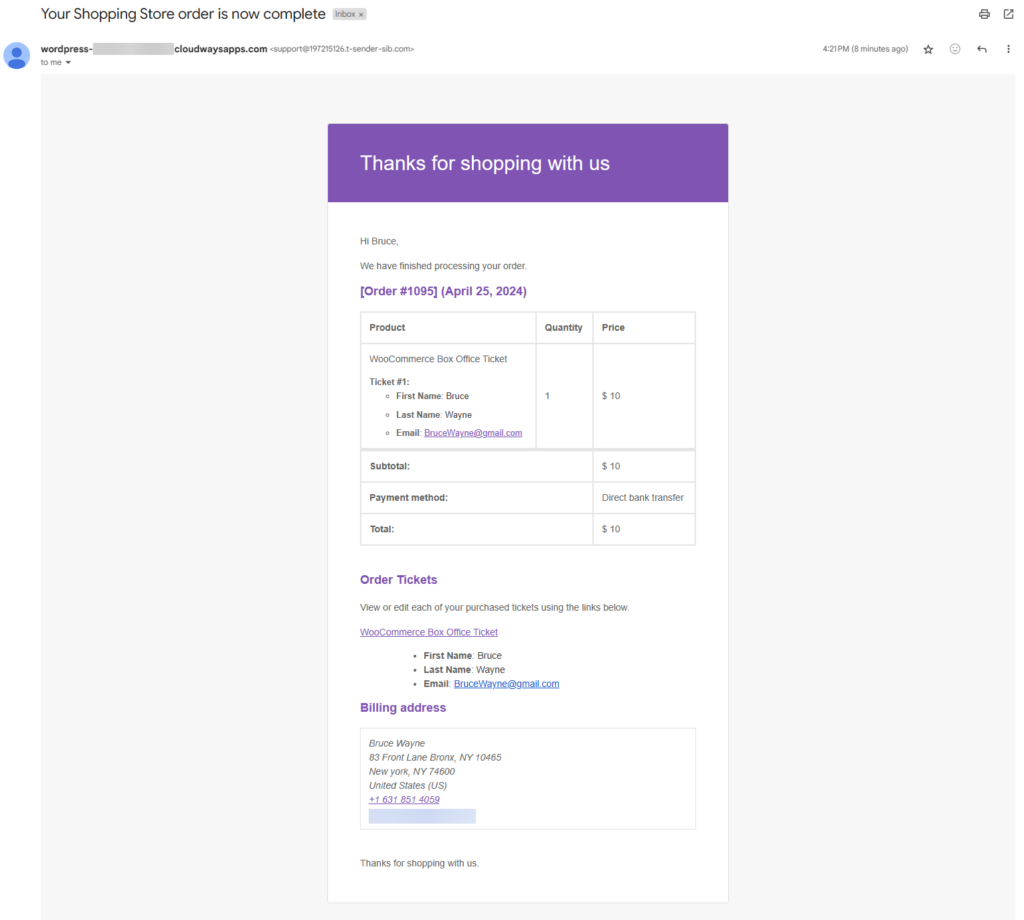Screen dimensions: 1024x920
Task: Click the 'New york, NY 74600' address line
Action: pyautogui.click(x=412, y=772)
